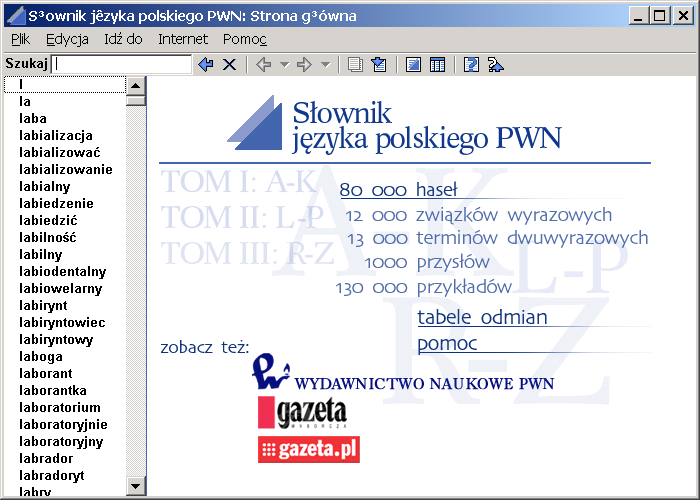The image size is (700, 500).
Task: Maximize the Słownik PWN window
Action: click(659, 16)
